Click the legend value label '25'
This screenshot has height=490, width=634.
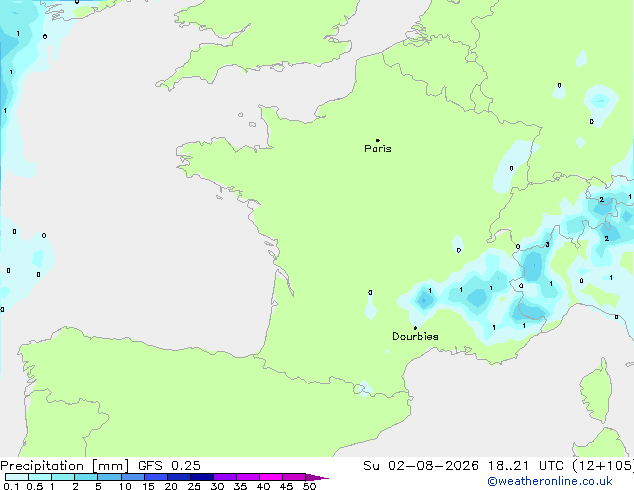[194, 486]
